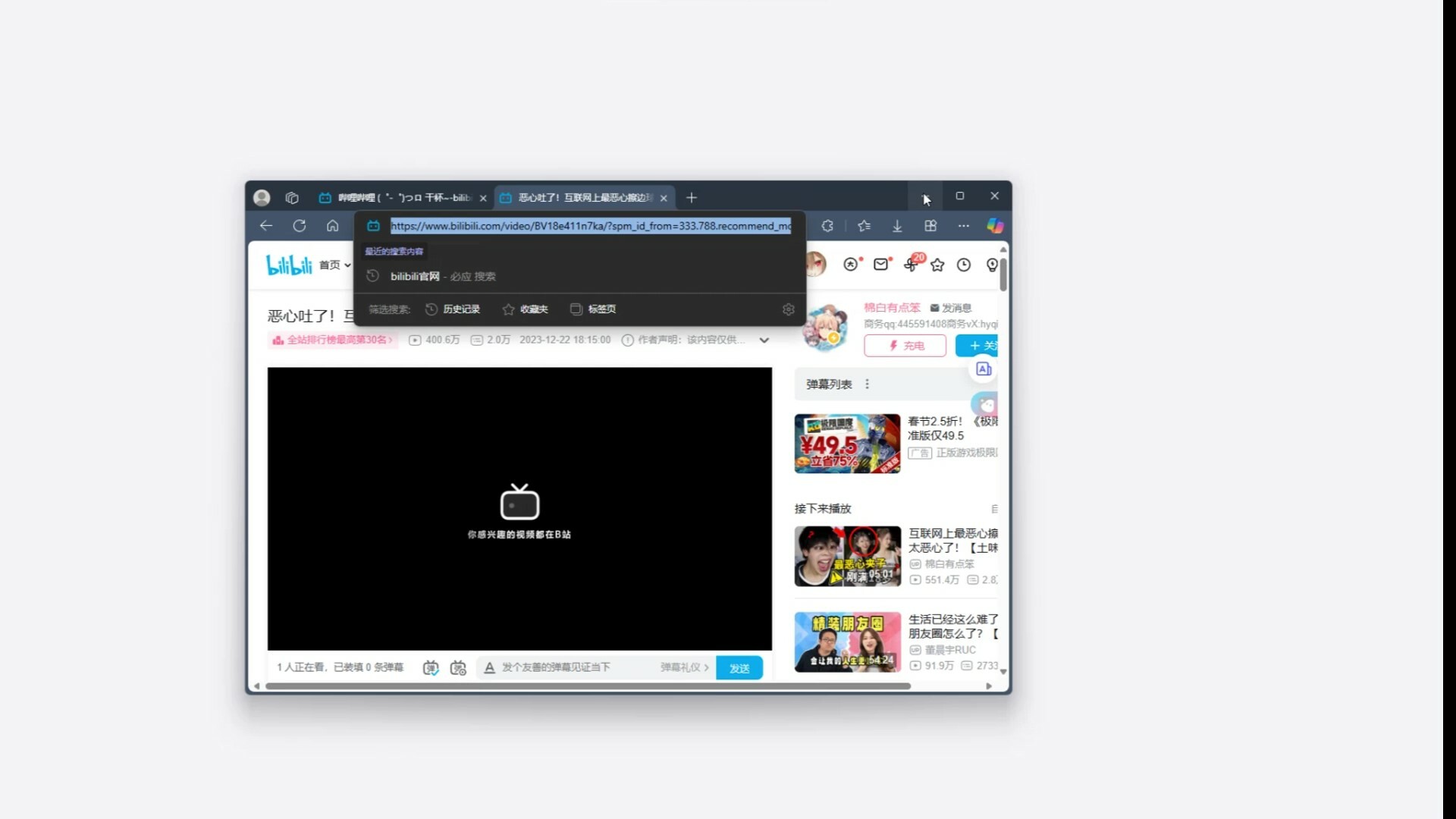Open the 弹幕列表 options menu

click(867, 384)
